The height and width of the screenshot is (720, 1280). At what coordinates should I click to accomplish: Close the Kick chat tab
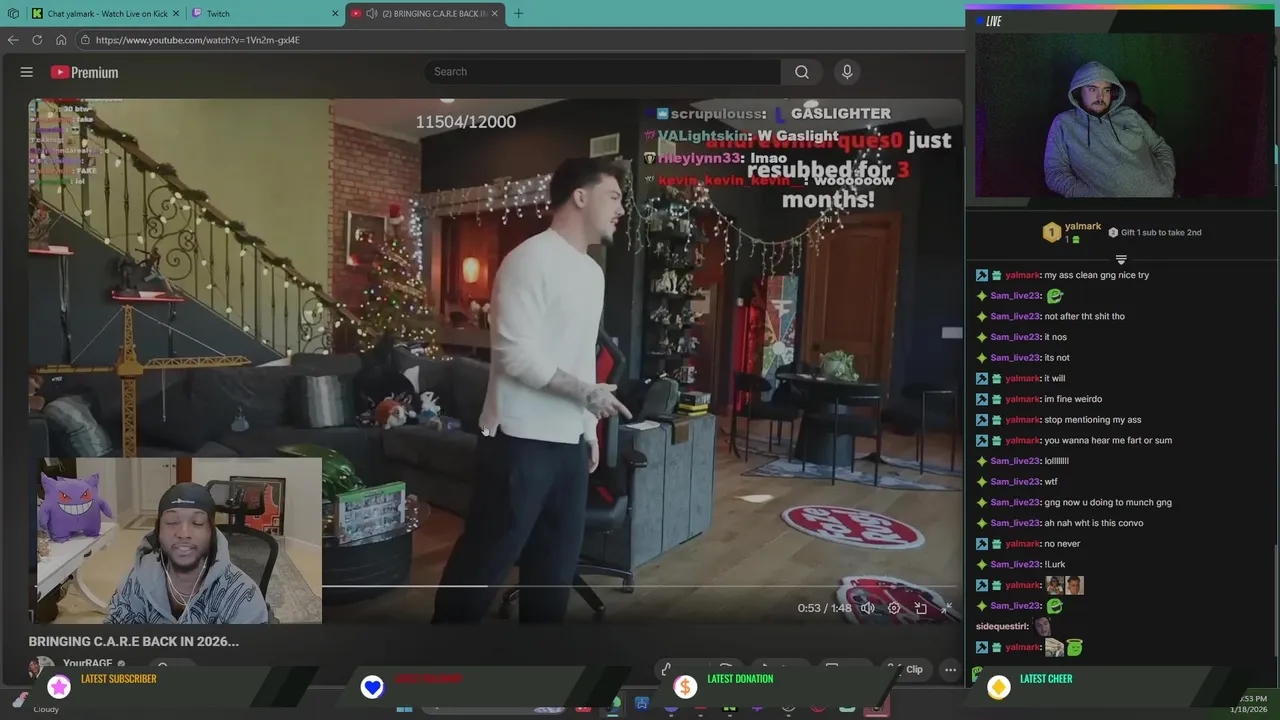tap(176, 14)
